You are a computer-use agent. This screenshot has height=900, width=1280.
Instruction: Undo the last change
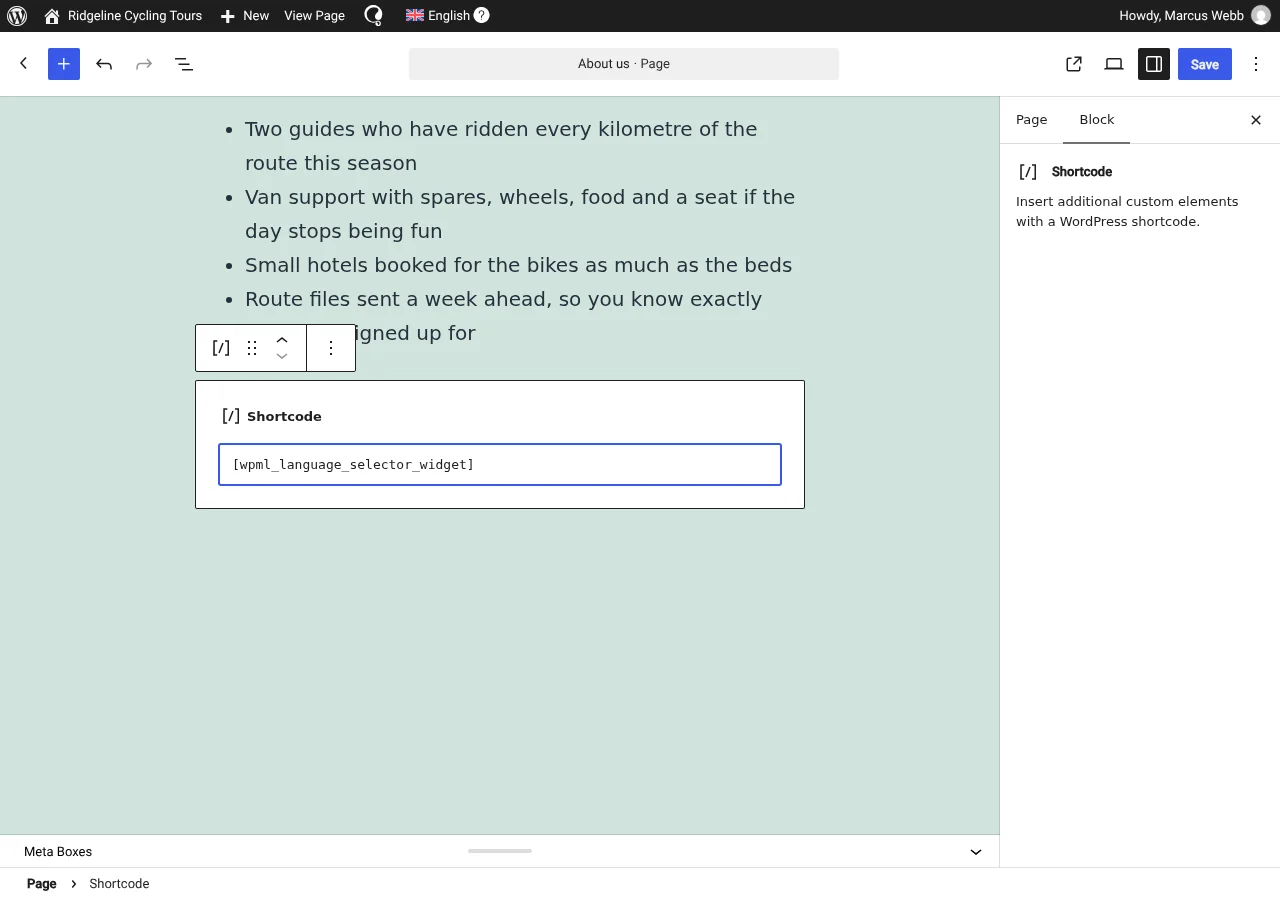tap(104, 64)
